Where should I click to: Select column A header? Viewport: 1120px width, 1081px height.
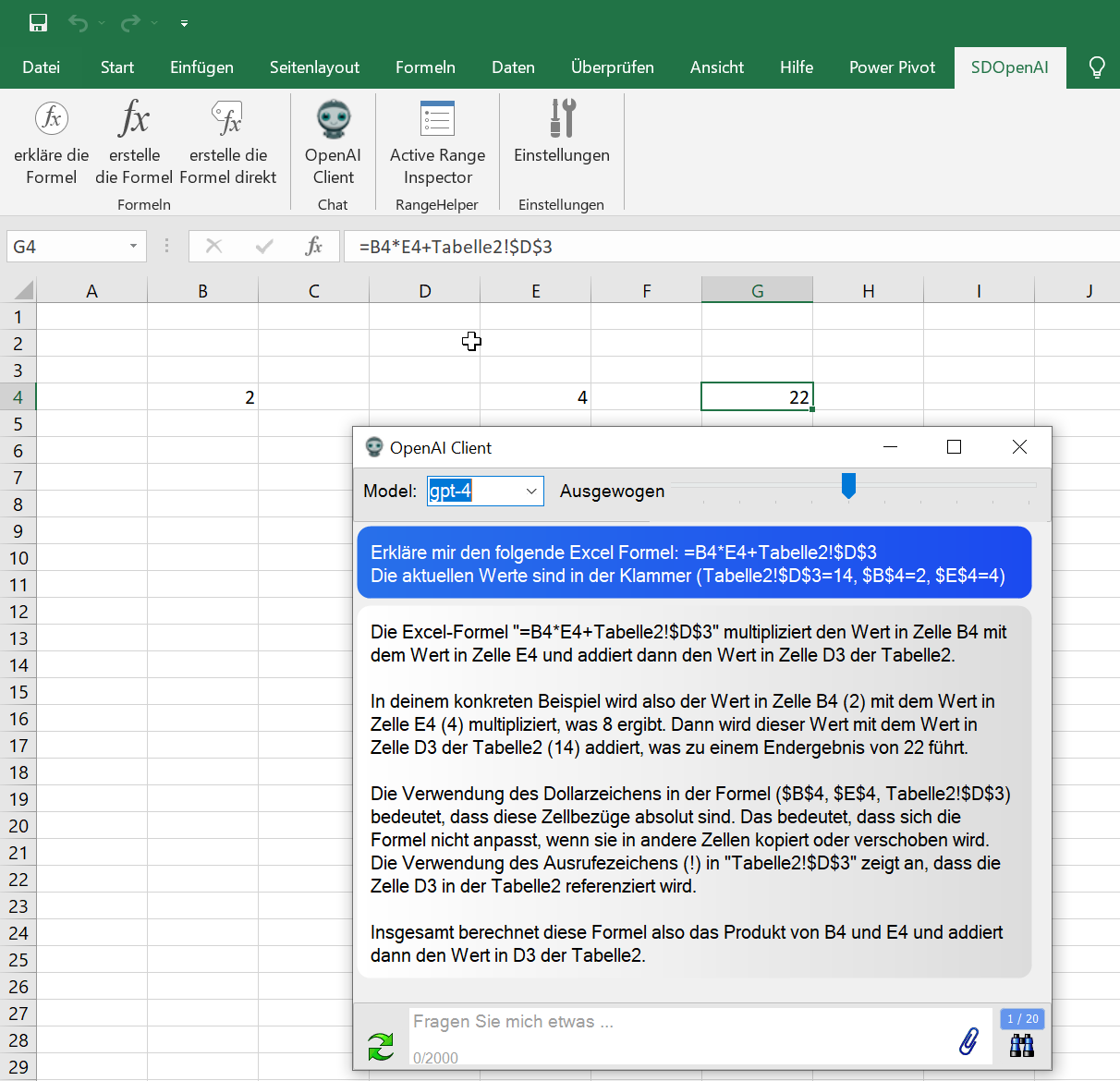tap(91, 291)
